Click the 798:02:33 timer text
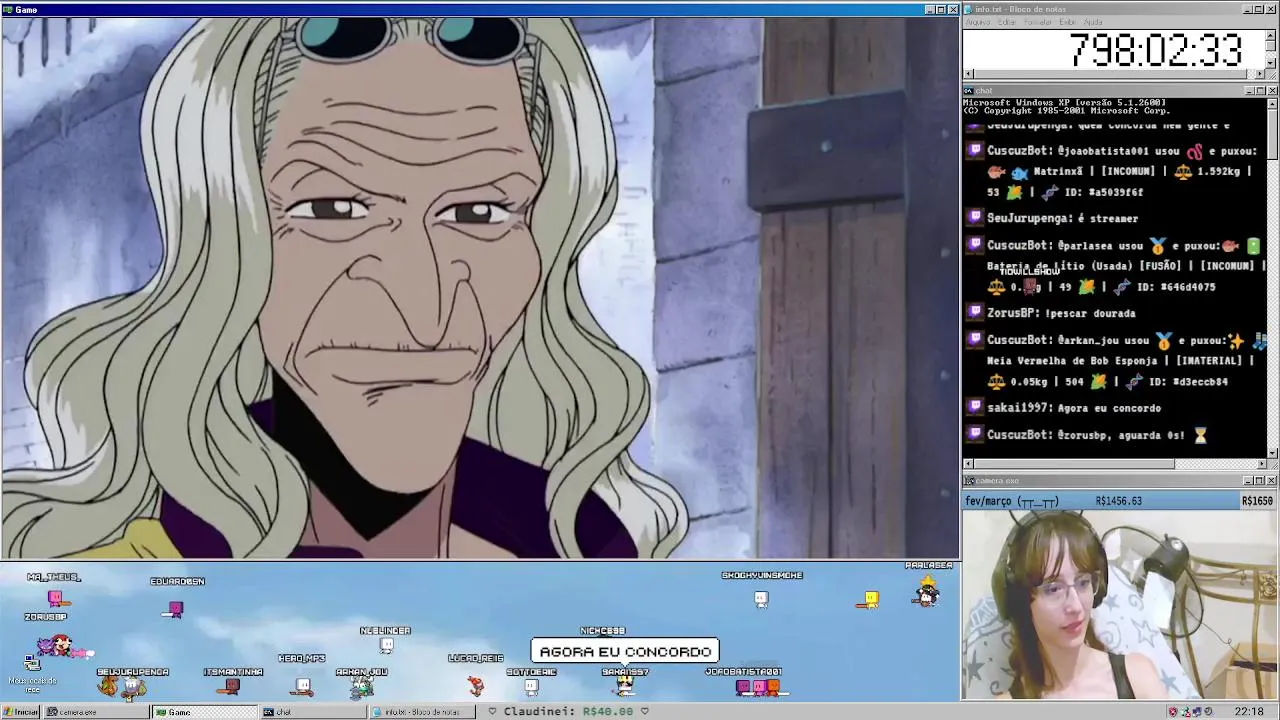Screen dimensions: 1280x720 (1155, 50)
